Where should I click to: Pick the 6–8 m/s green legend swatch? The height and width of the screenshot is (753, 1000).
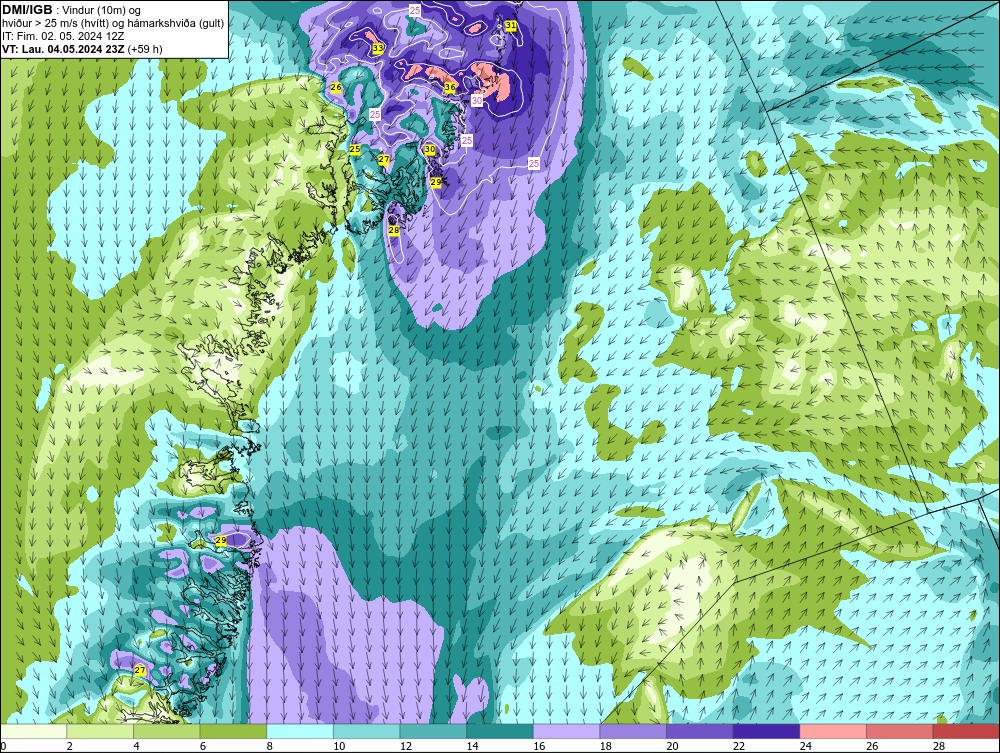[233, 731]
